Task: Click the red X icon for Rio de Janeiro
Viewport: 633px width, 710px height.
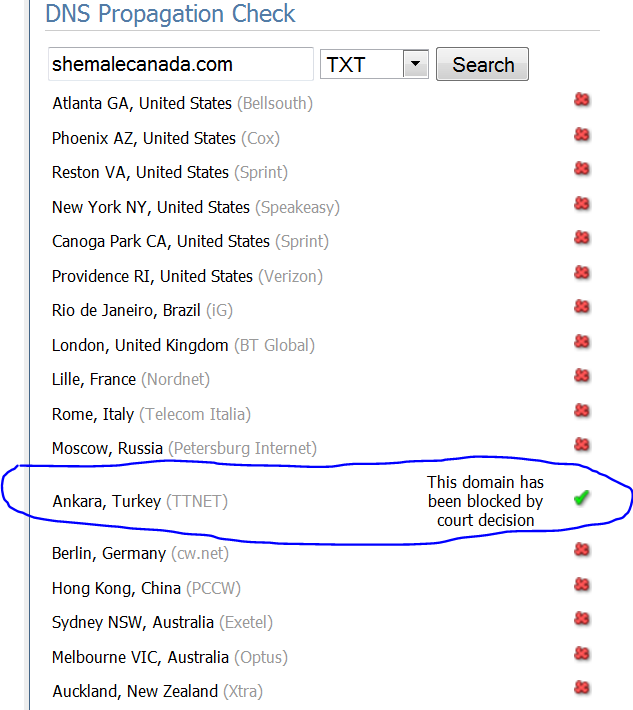Action: (x=581, y=307)
